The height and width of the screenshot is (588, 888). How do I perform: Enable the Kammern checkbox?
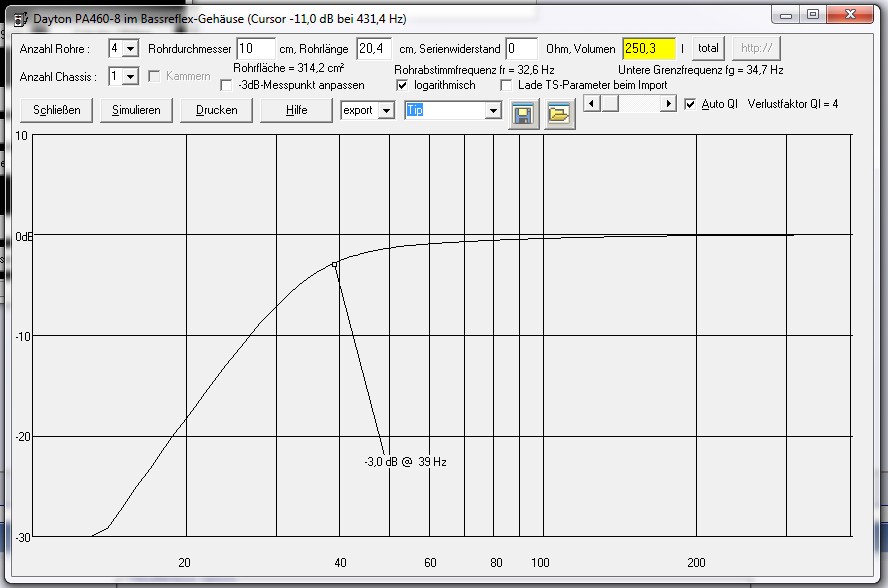click(154, 76)
